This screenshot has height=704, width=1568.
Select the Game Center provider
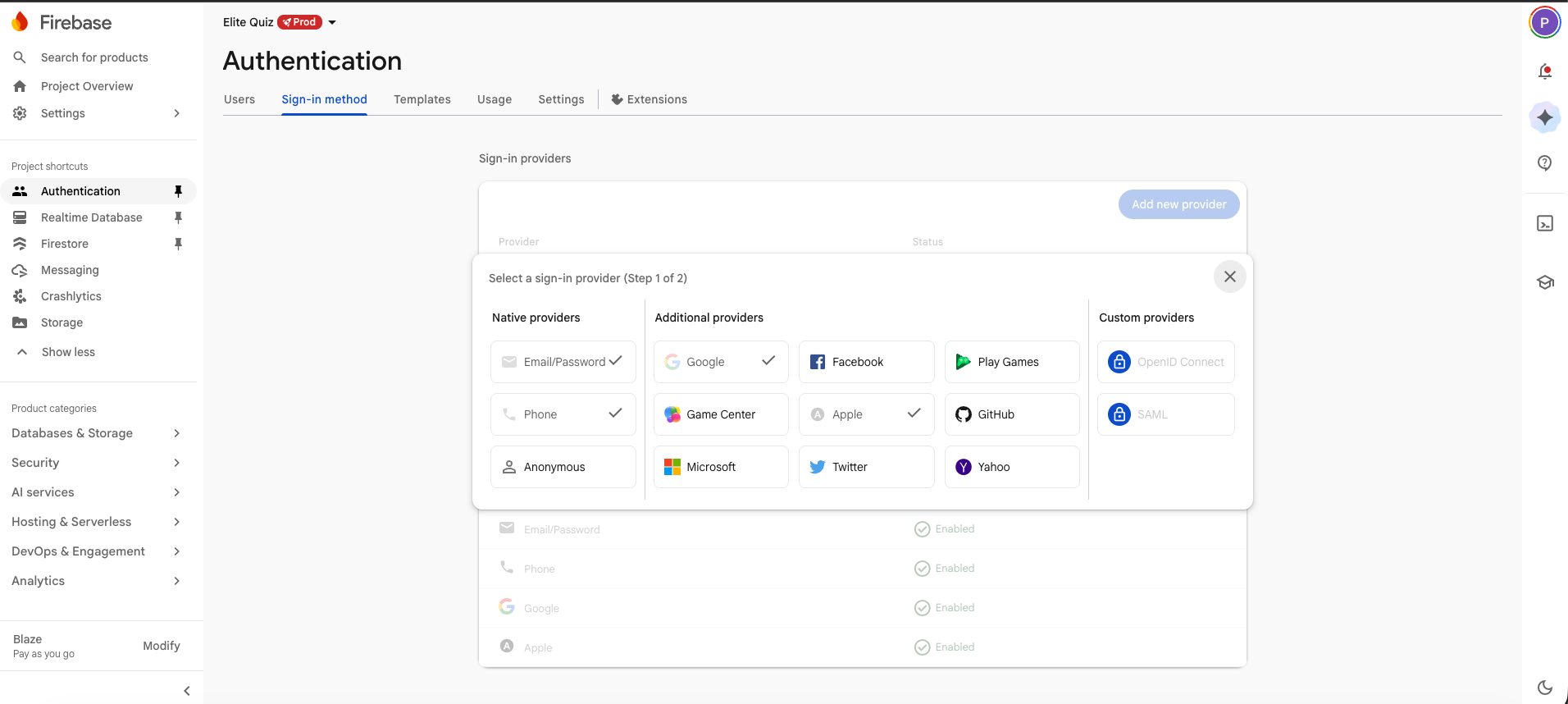[721, 414]
